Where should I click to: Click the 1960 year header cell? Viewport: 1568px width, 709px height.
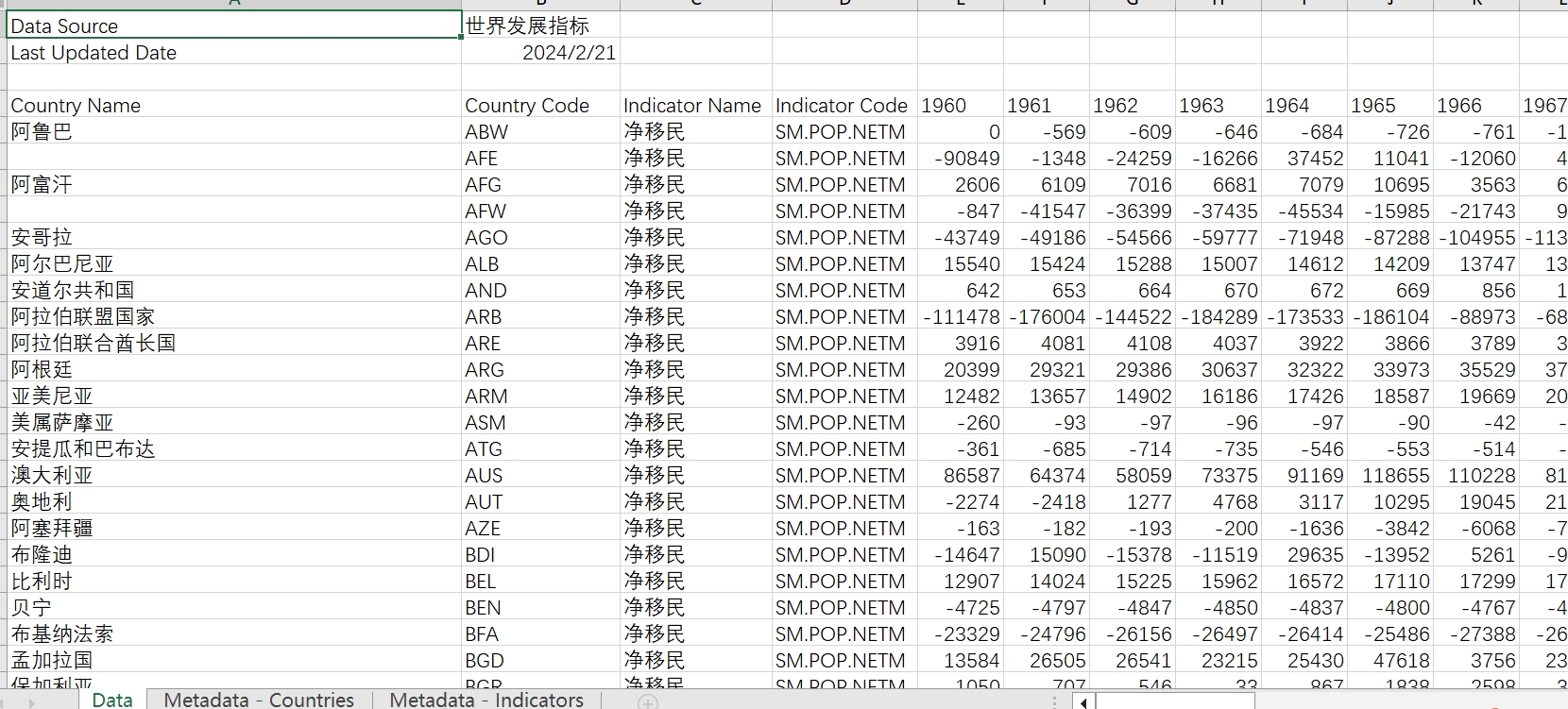(x=961, y=105)
